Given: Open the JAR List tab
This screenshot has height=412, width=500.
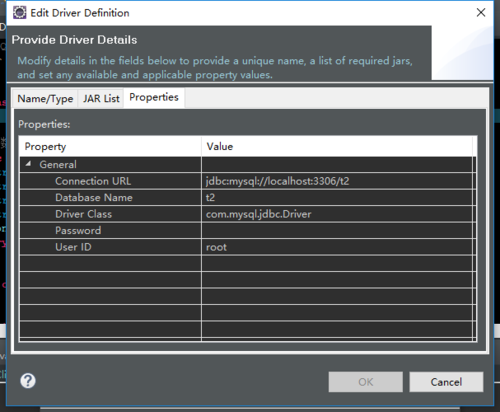Looking at the screenshot, I should pyautogui.click(x=101, y=99).
